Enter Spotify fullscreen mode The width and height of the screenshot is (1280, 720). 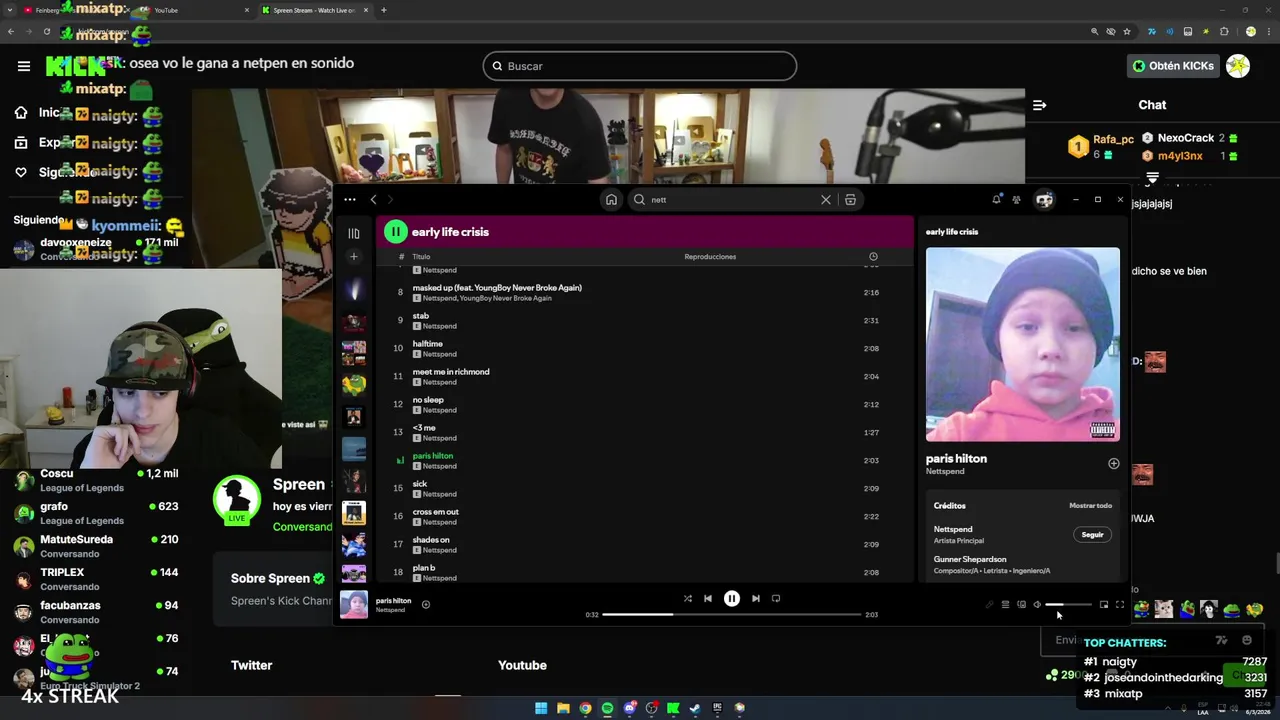coord(1120,604)
